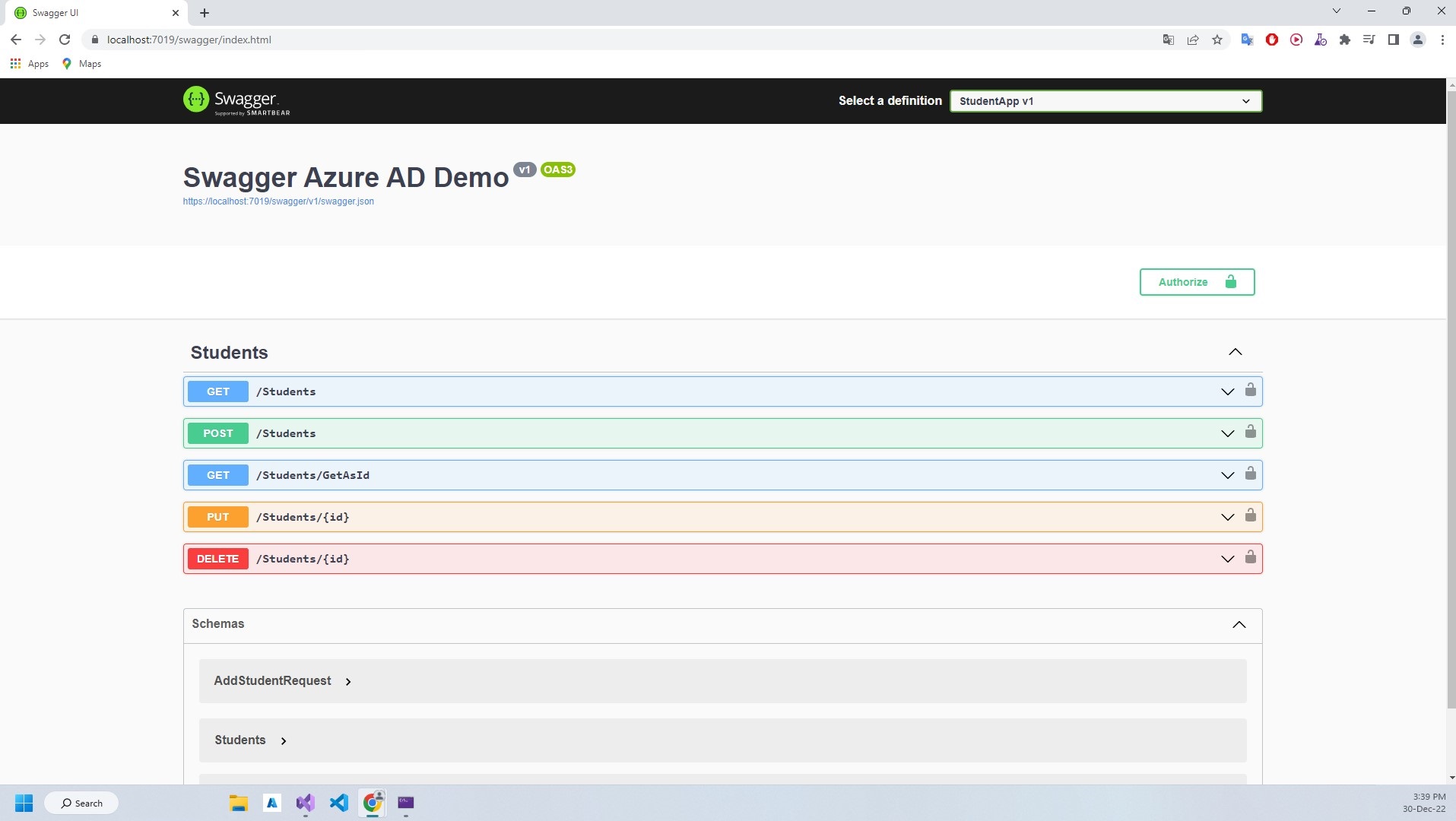The height and width of the screenshot is (821, 1456).
Task: Open the Select a definition dropdown
Action: click(1105, 101)
